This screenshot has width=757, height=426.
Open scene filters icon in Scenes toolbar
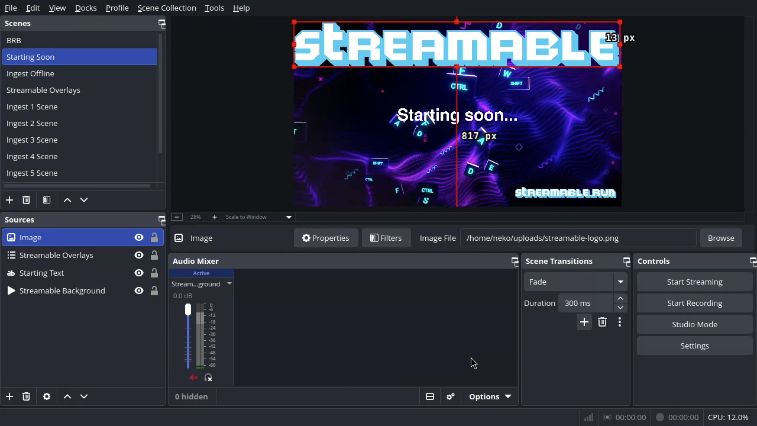(46, 200)
